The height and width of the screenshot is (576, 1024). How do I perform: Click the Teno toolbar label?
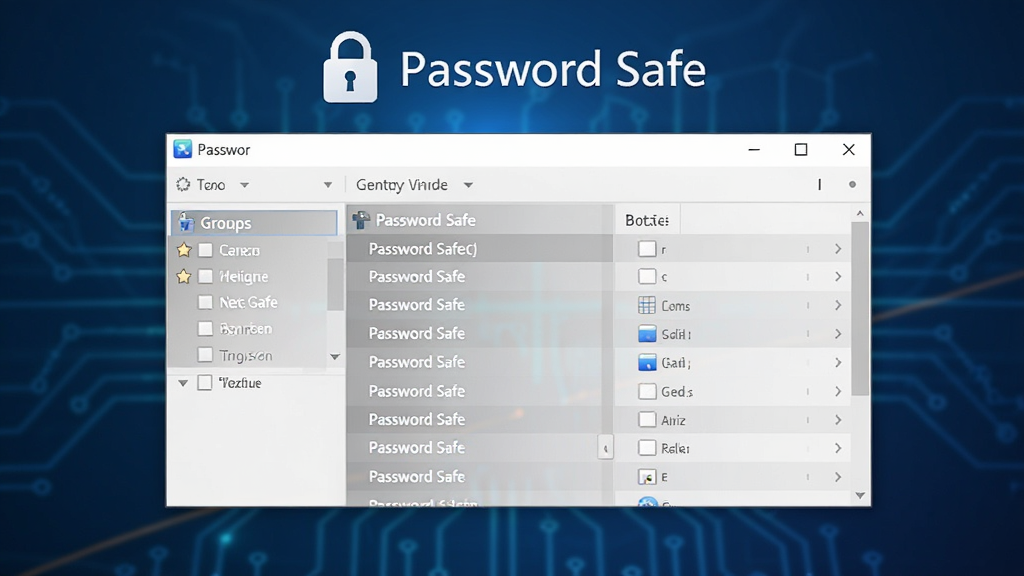tap(211, 185)
